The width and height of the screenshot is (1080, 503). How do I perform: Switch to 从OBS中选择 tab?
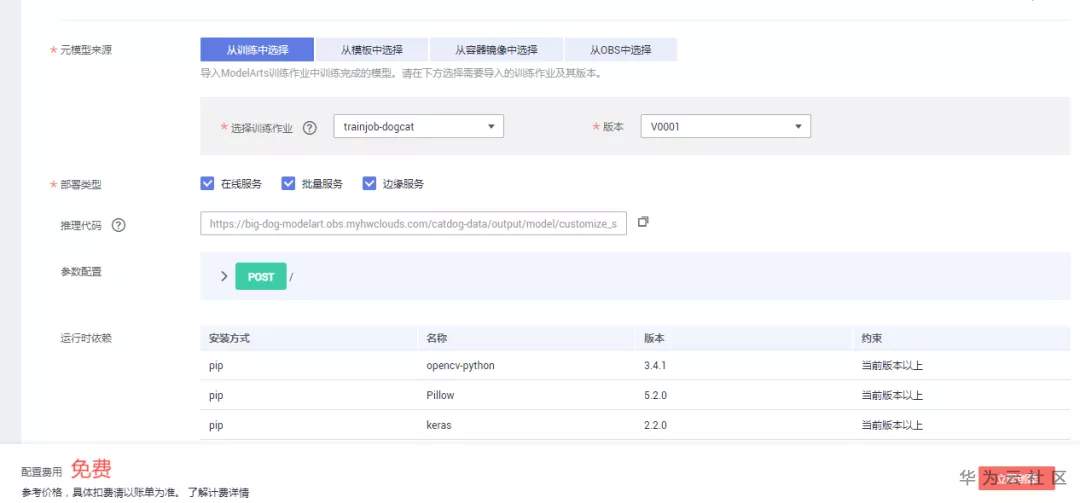(x=621, y=50)
